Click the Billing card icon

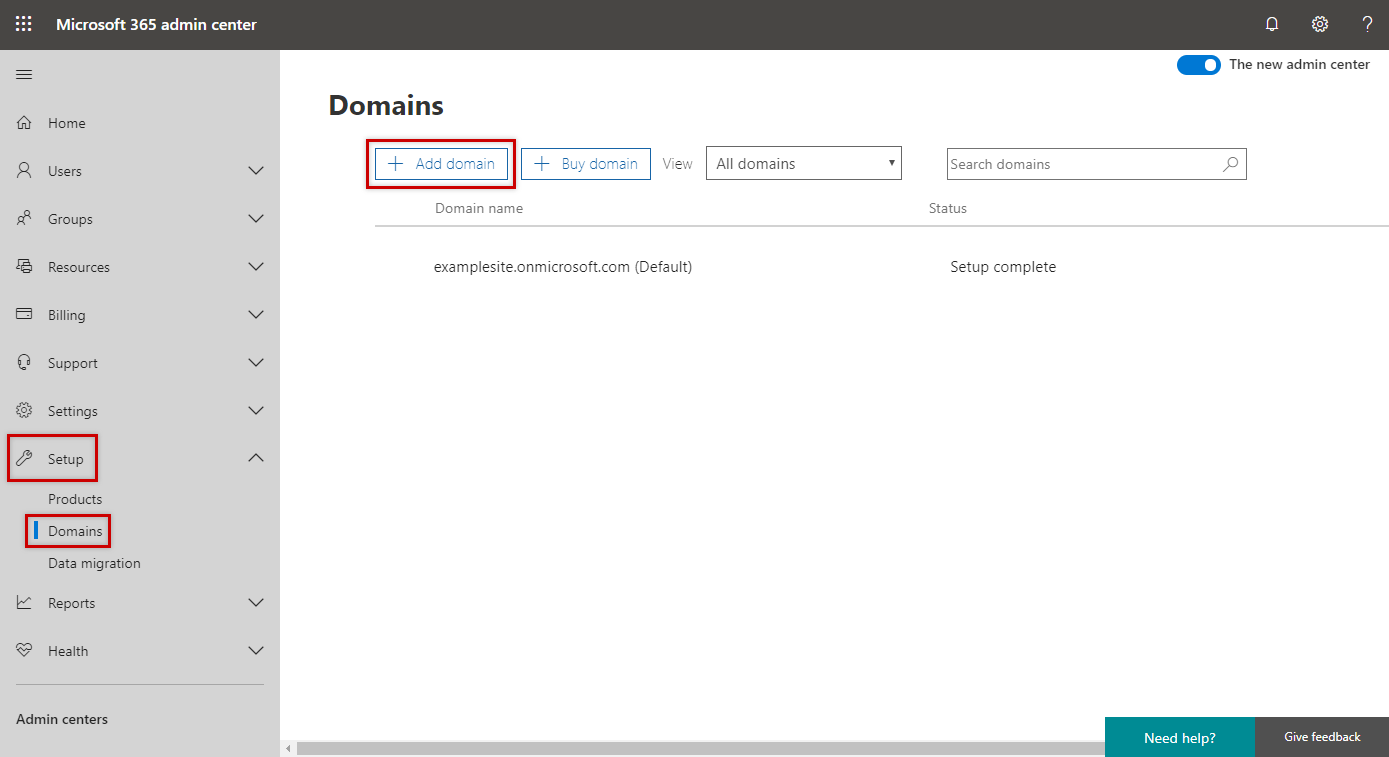25,315
